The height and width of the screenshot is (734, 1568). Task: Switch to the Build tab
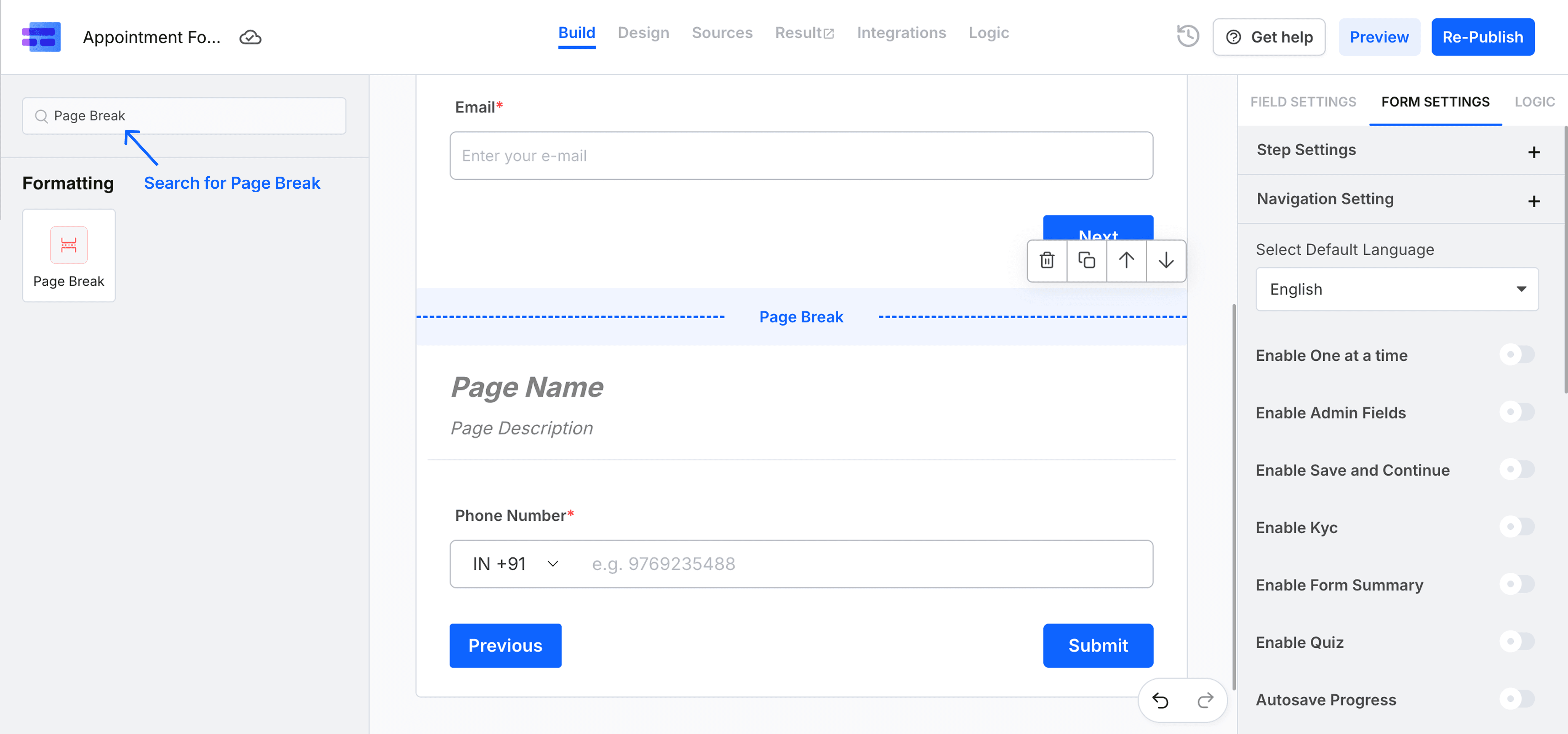[577, 33]
